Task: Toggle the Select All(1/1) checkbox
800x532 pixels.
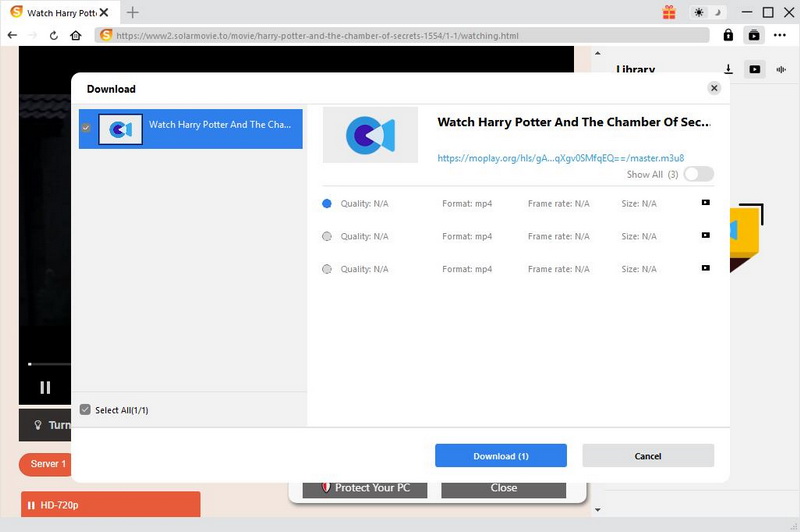Action: click(x=85, y=410)
